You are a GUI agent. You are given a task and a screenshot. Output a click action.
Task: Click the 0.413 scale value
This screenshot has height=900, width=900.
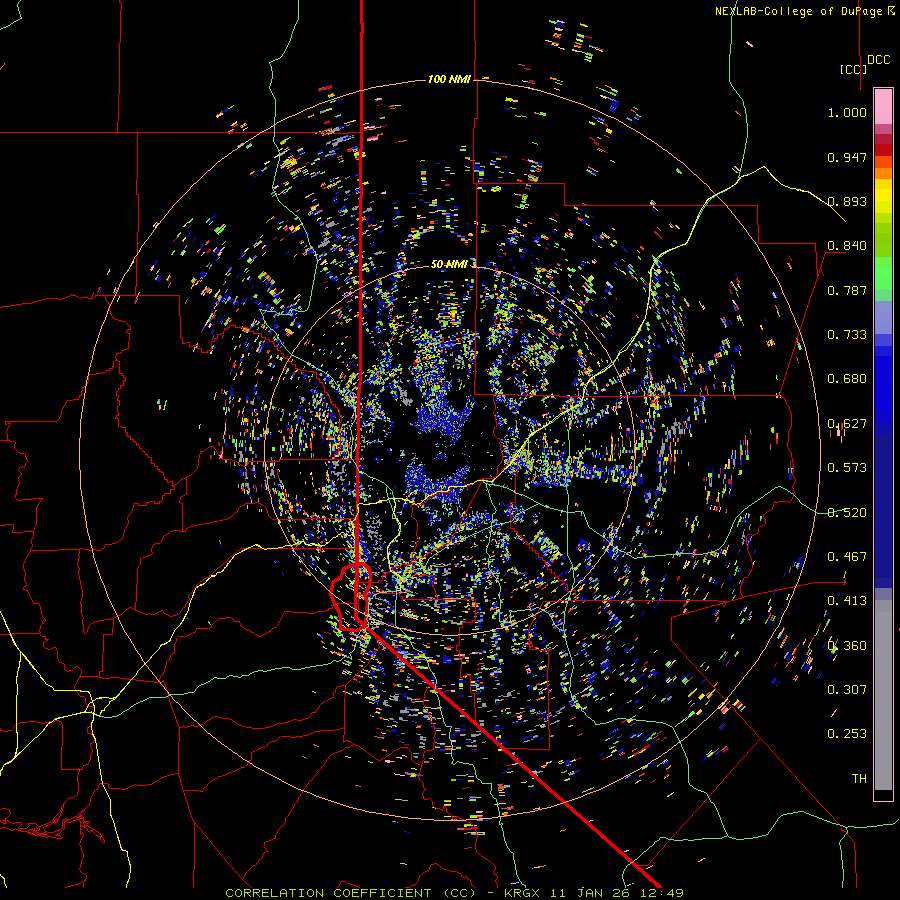847,601
